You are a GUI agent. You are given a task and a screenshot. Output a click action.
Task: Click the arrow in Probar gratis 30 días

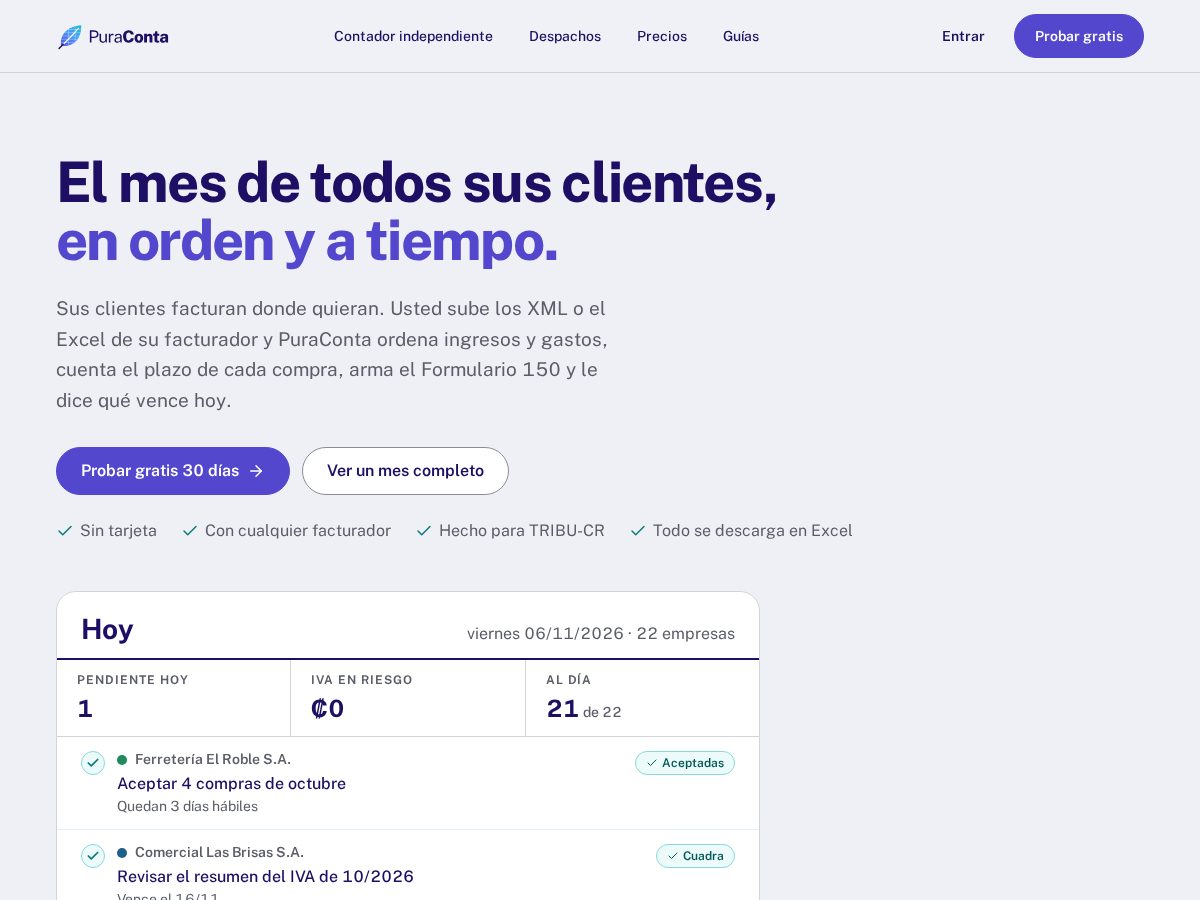click(256, 471)
